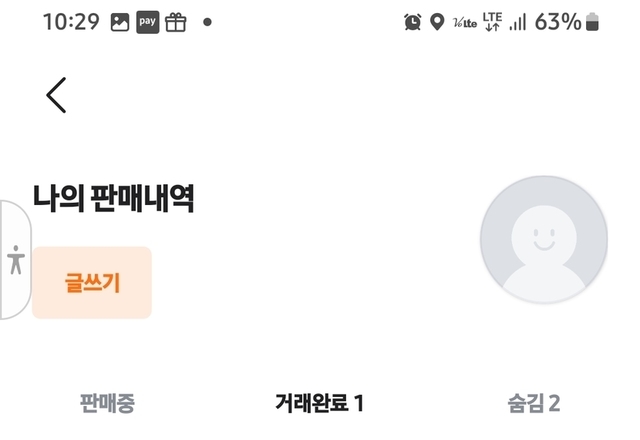Tap the profile avatar picture
This screenshot has width=640, height=440.
(x=543, y=241)
